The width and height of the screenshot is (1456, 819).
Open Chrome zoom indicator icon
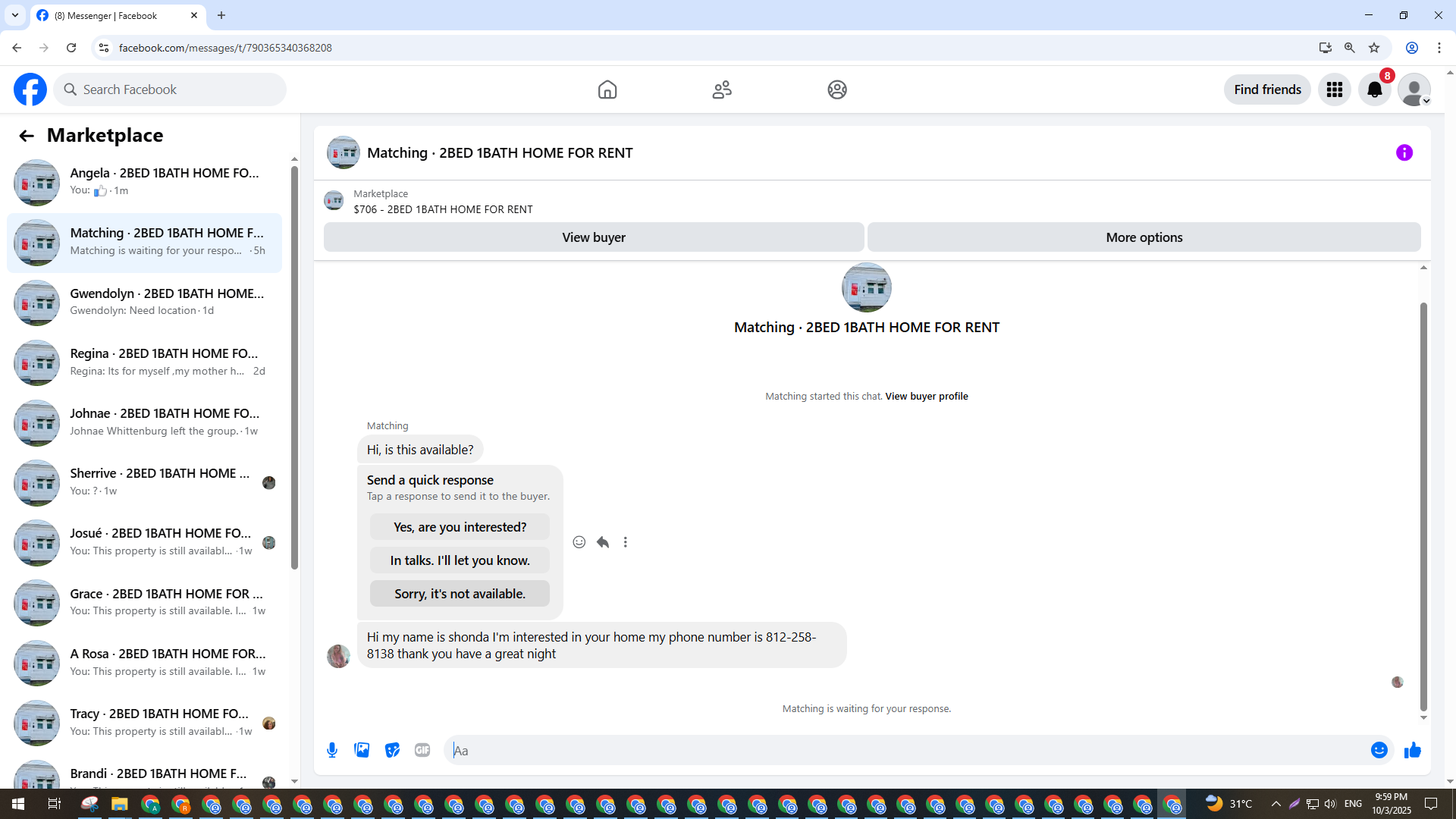[x=1350, y=48]
